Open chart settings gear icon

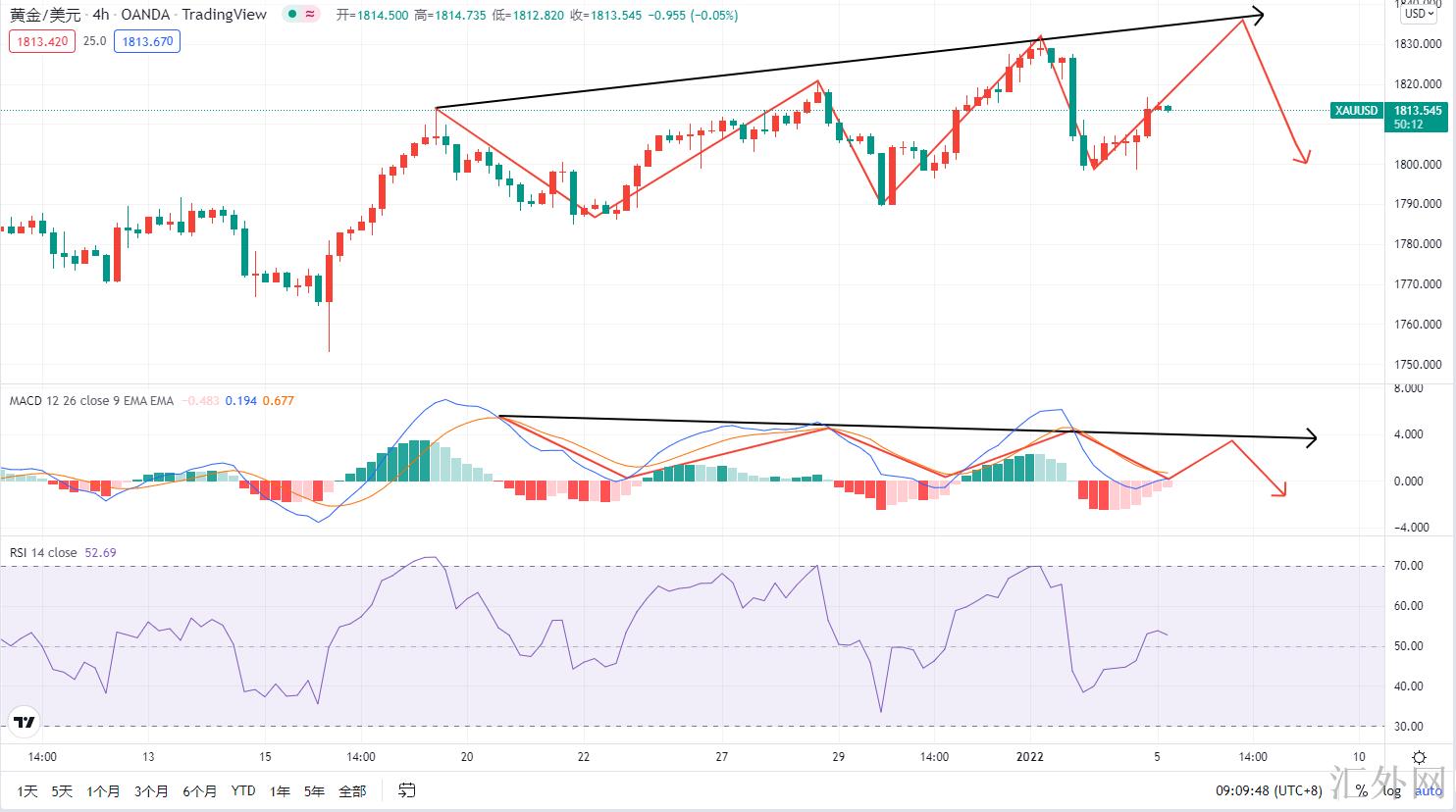(1419, 757)
